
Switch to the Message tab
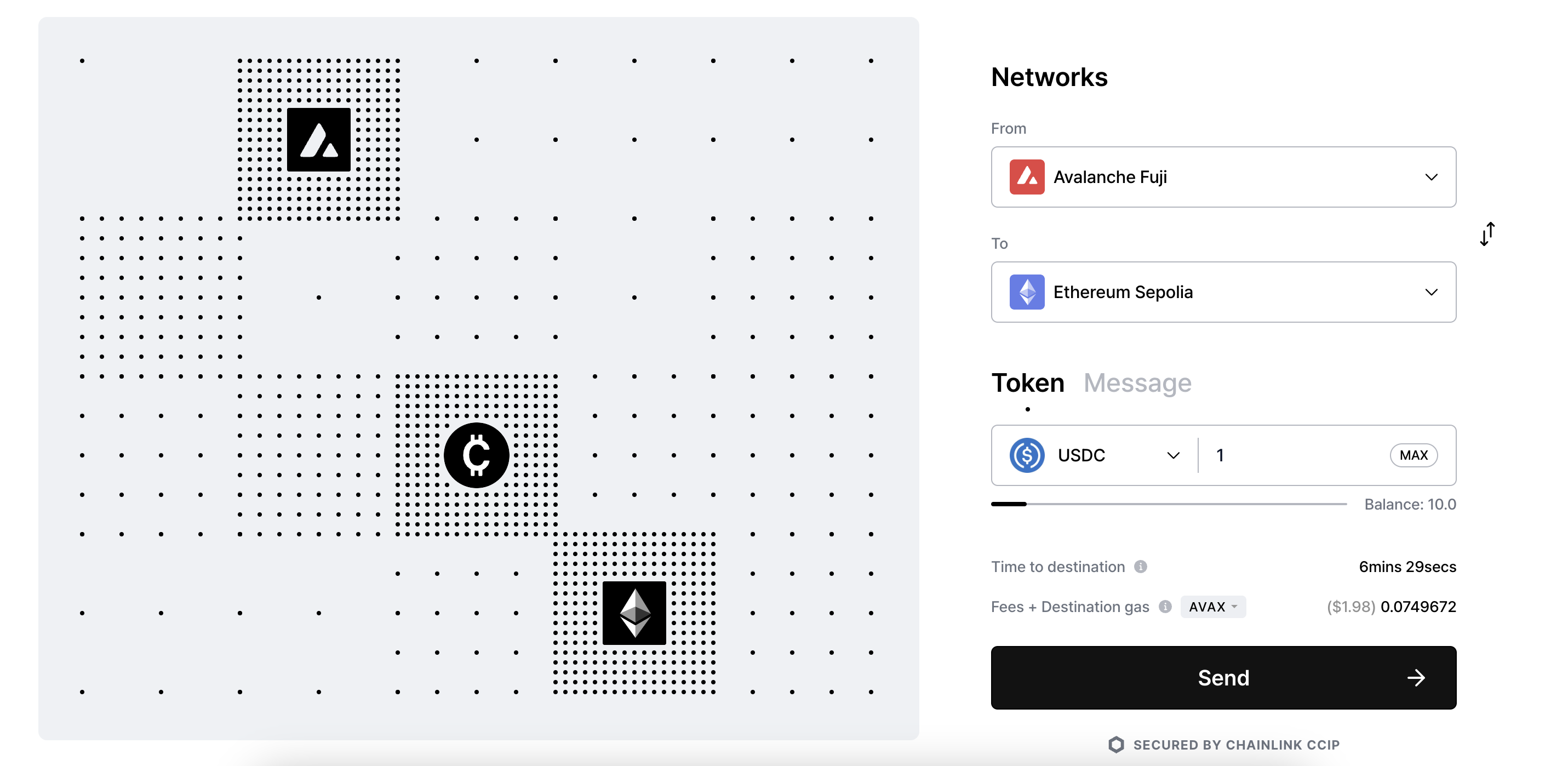(x=1137, y=383)
